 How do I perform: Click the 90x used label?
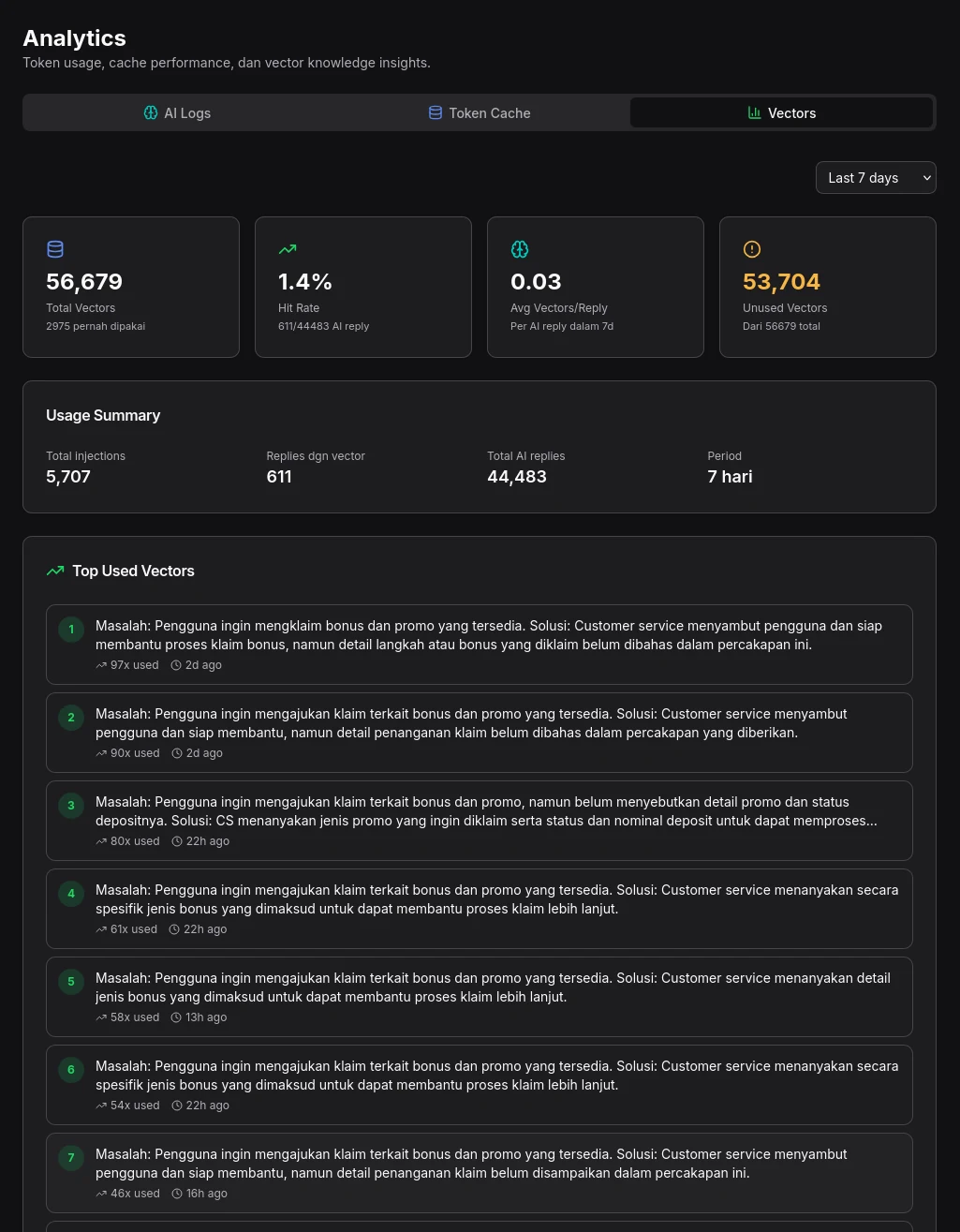click(x=135, y=753)
